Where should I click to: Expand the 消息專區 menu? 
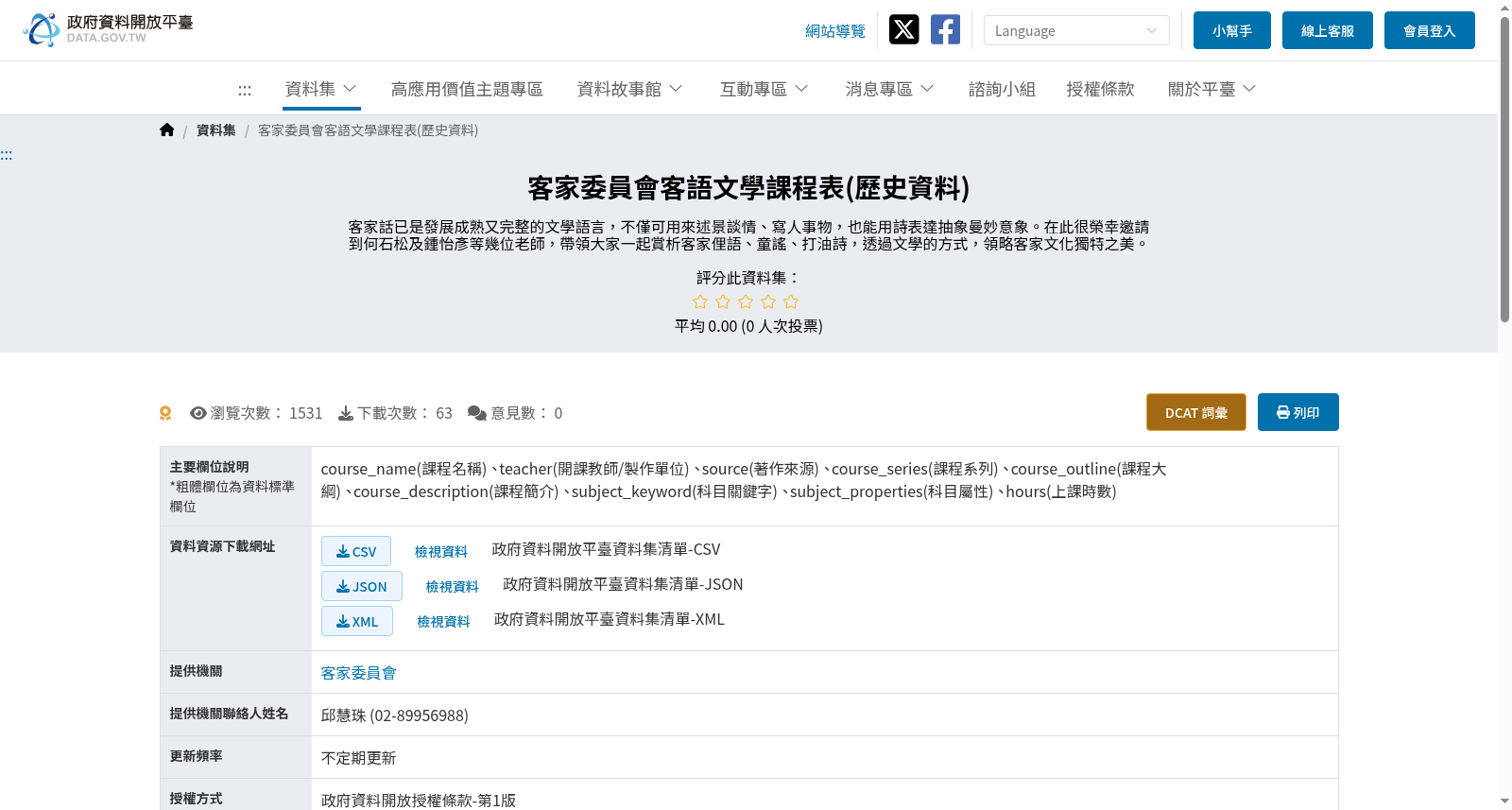[890, 89]
